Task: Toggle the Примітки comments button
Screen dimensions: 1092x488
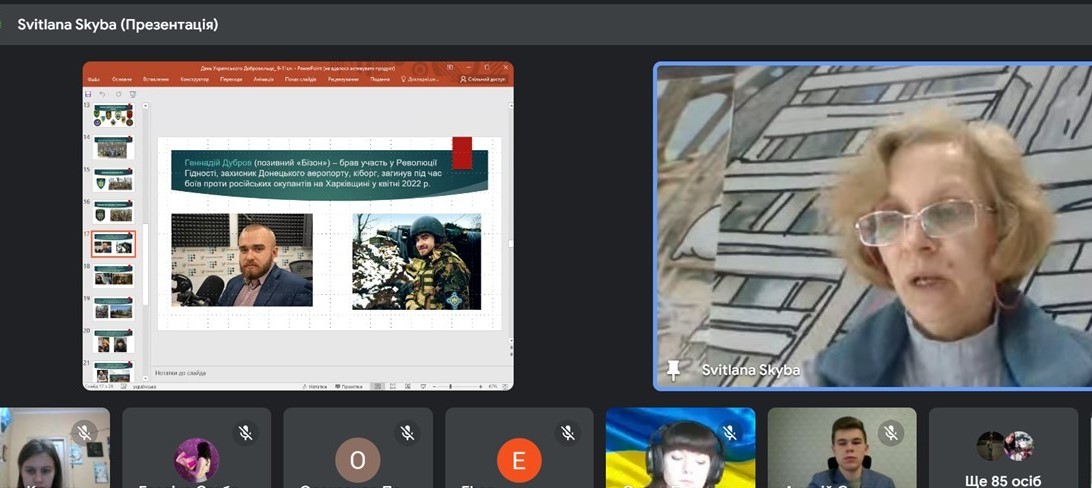Action: coord(348,386)
